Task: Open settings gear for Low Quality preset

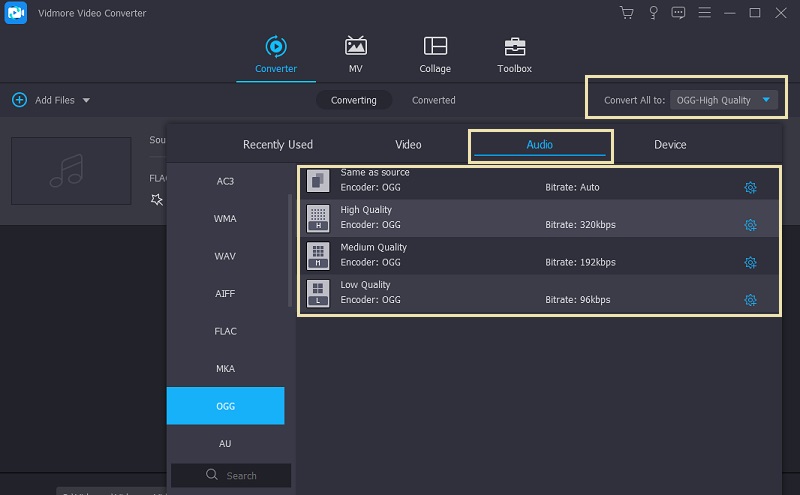Action: point(750,300)
